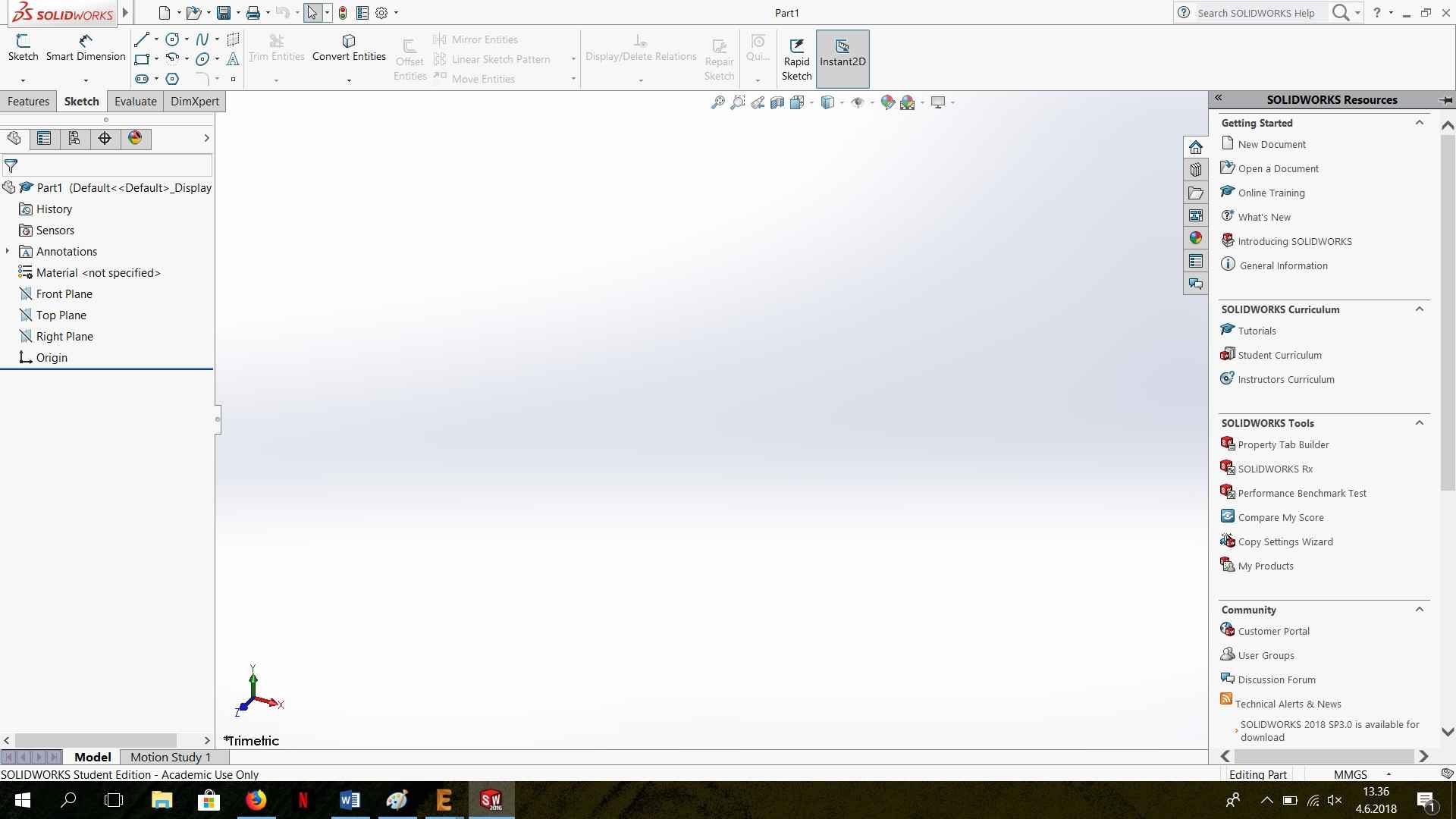Click task pane vertical scrollbar
1456x819 pixels.
pos(1448,312)
